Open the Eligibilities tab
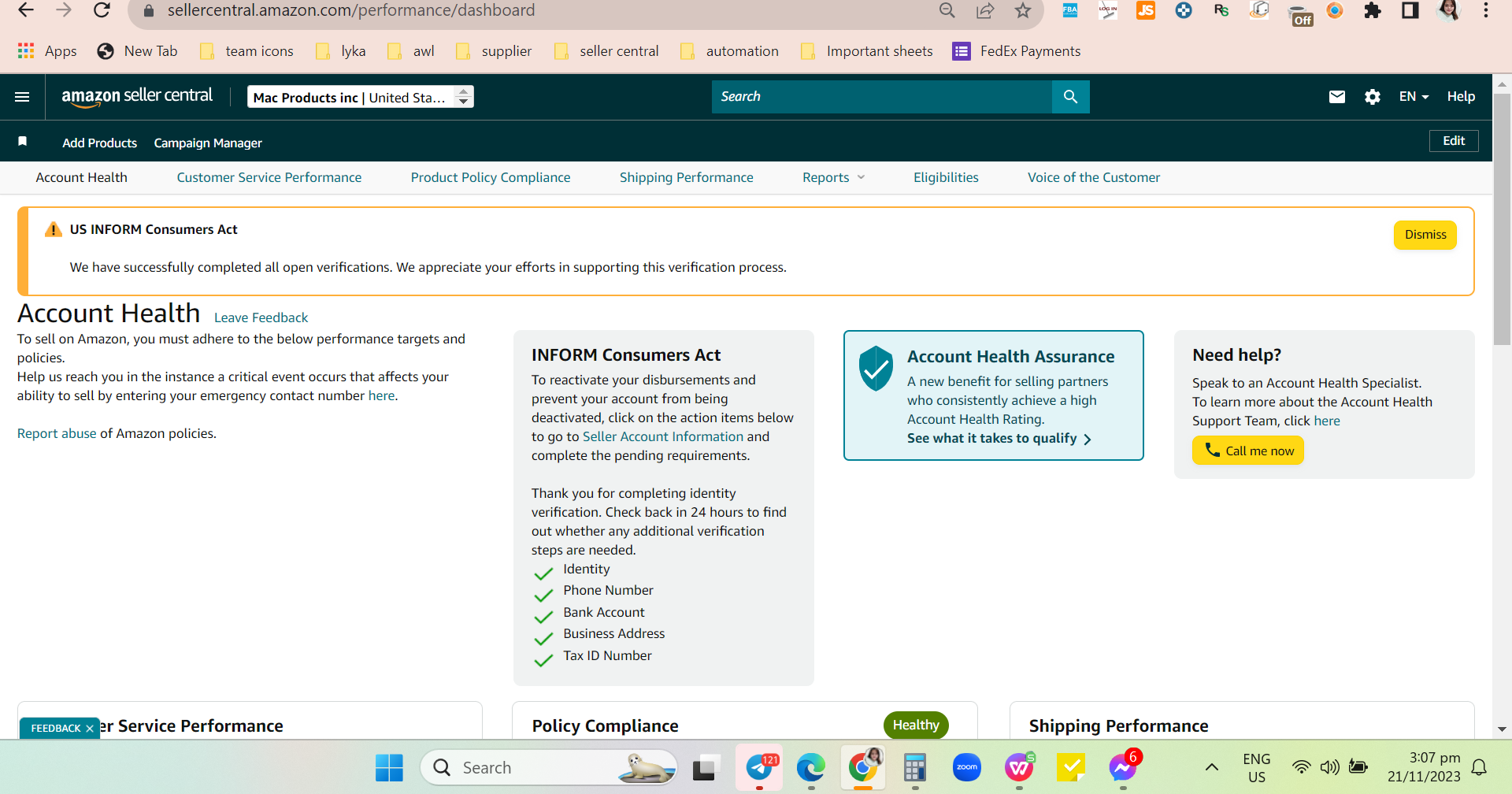The height and width of the screenshot is (794, 1512). (x=946, y=178)
